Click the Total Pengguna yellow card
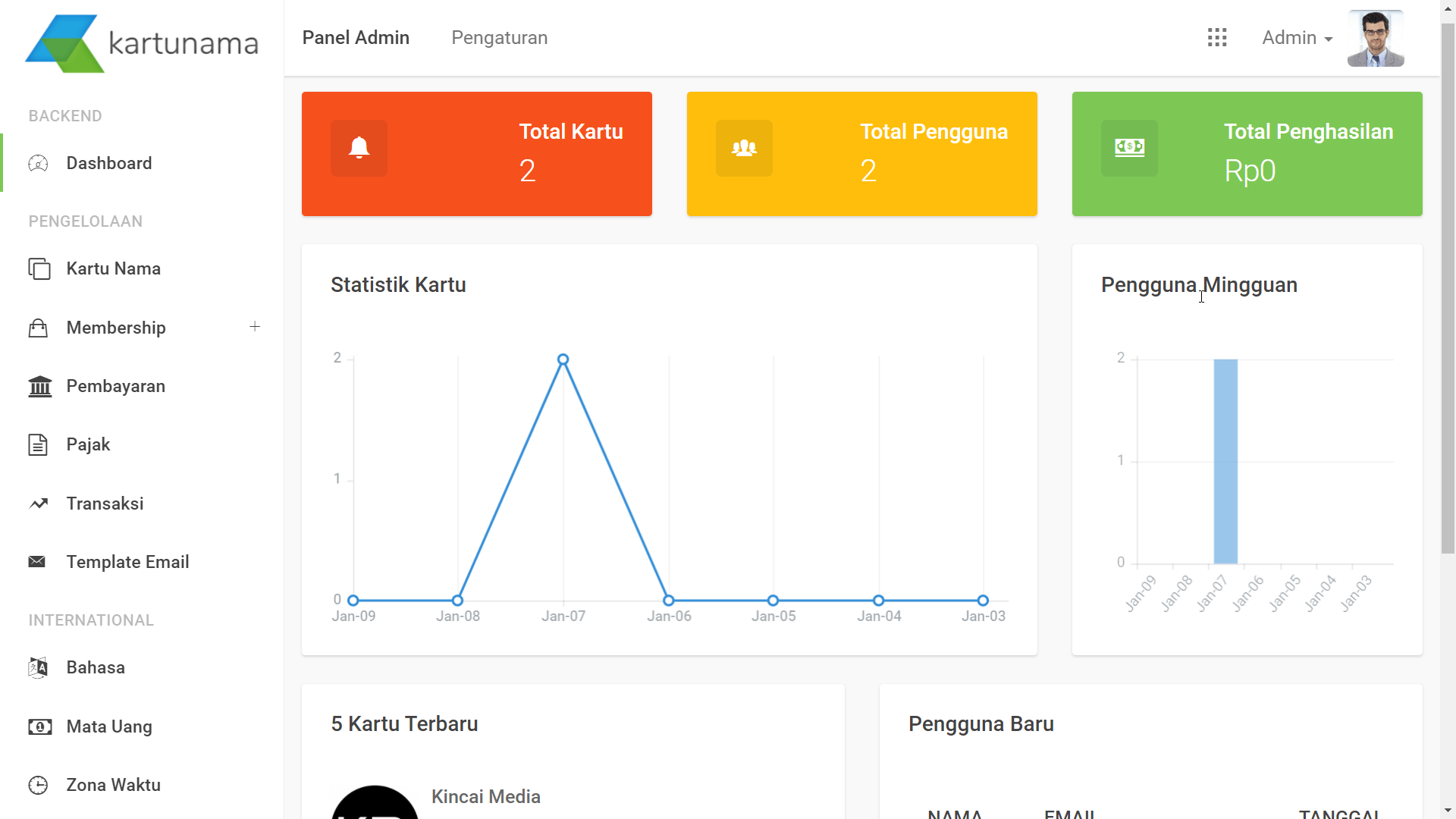 coord(862,154)
